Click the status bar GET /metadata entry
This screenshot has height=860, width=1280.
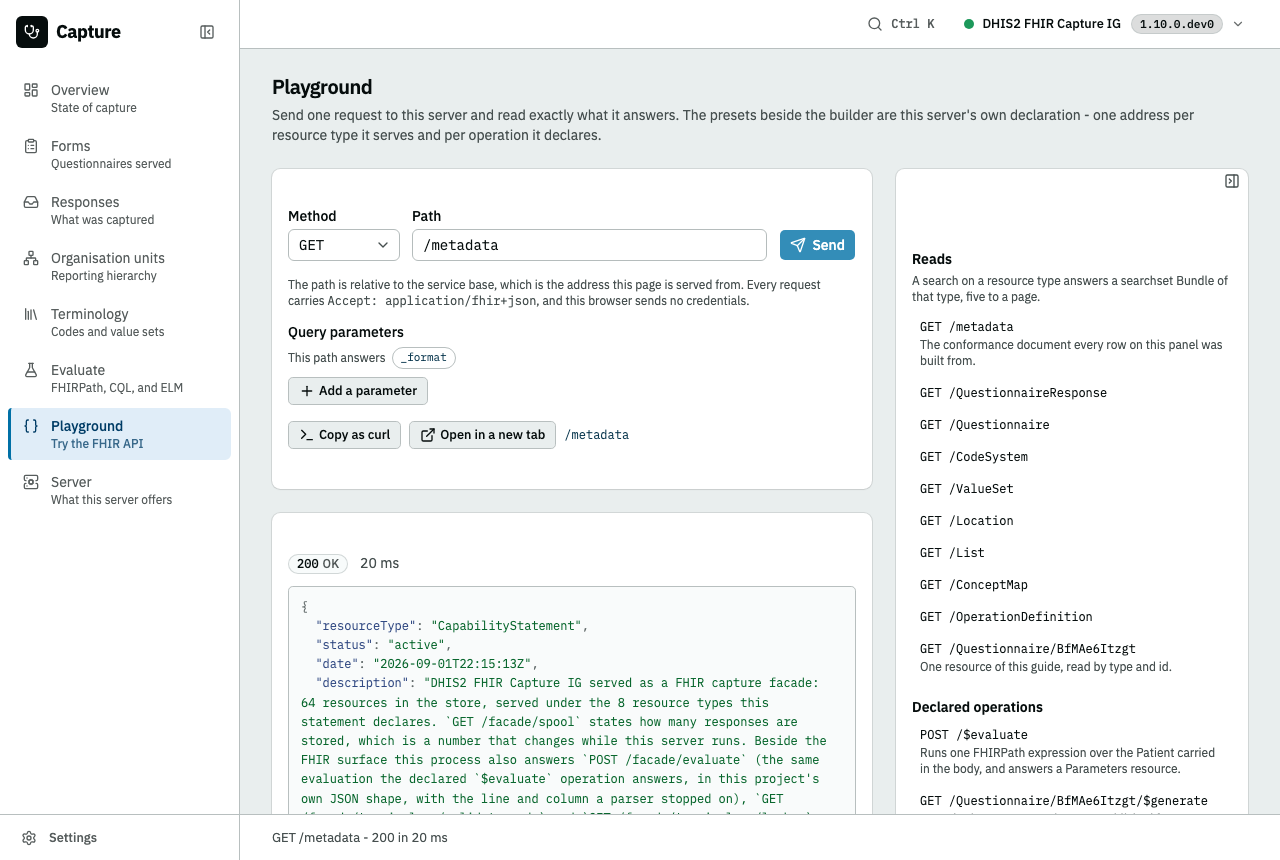click(360, 838)
